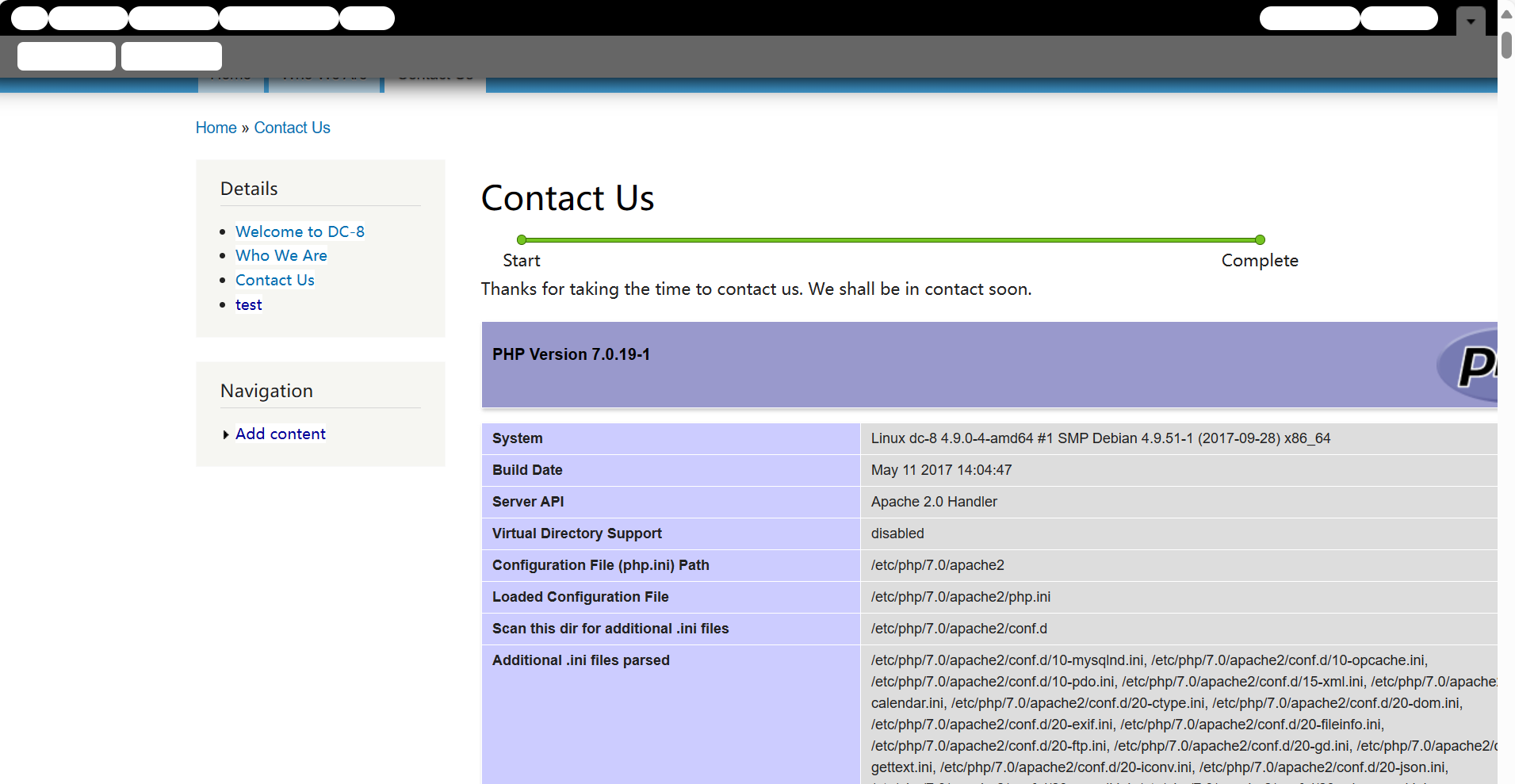Click the Server API label
The image size is (1515, 784).
point(528,502)
